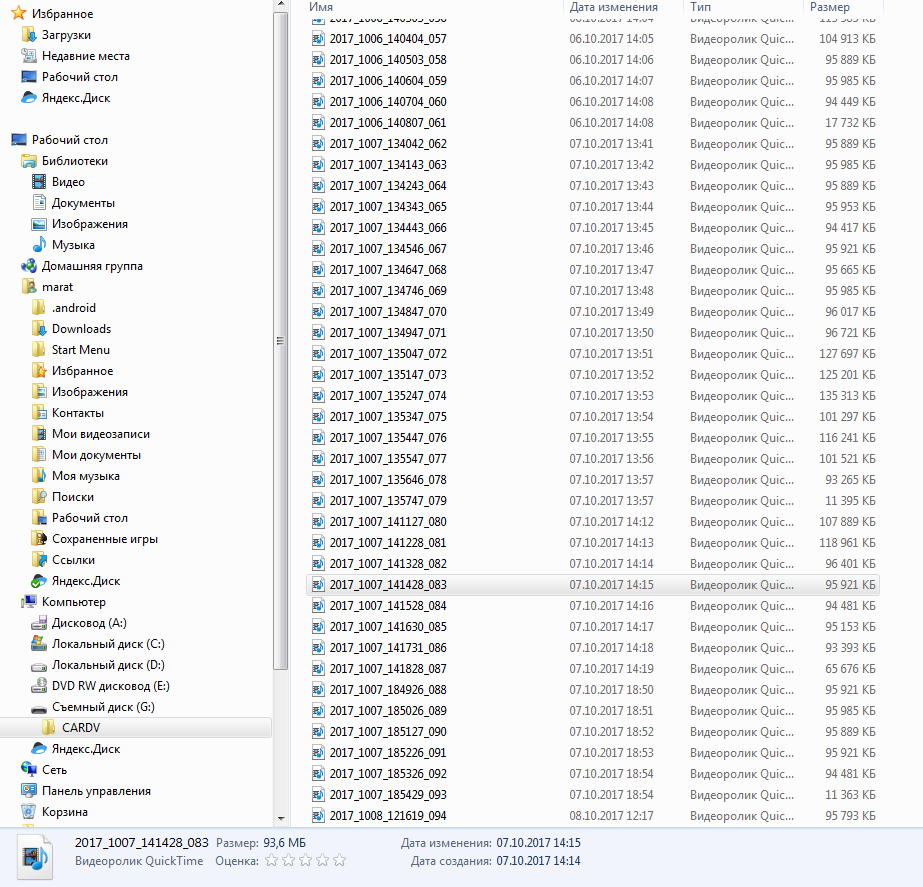Click the Загрузки folder icon in favorites
The width and height of the screenshot is (923, 887).
click(x=28, y=35)
